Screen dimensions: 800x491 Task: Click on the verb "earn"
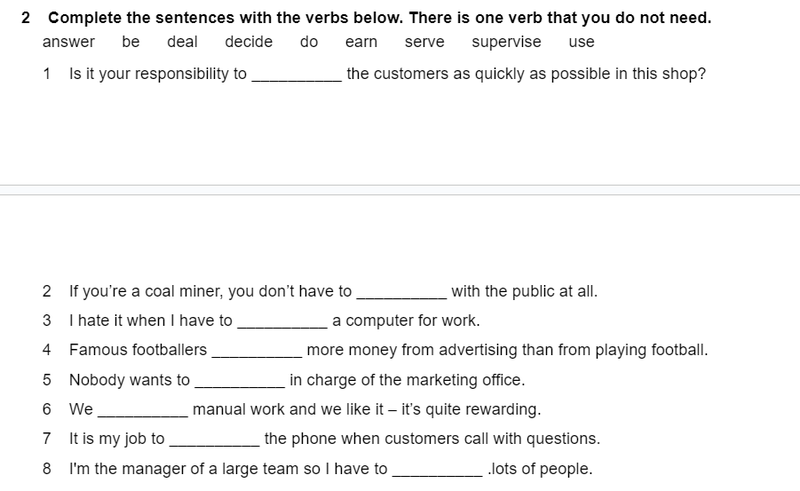tap(360, 42)
